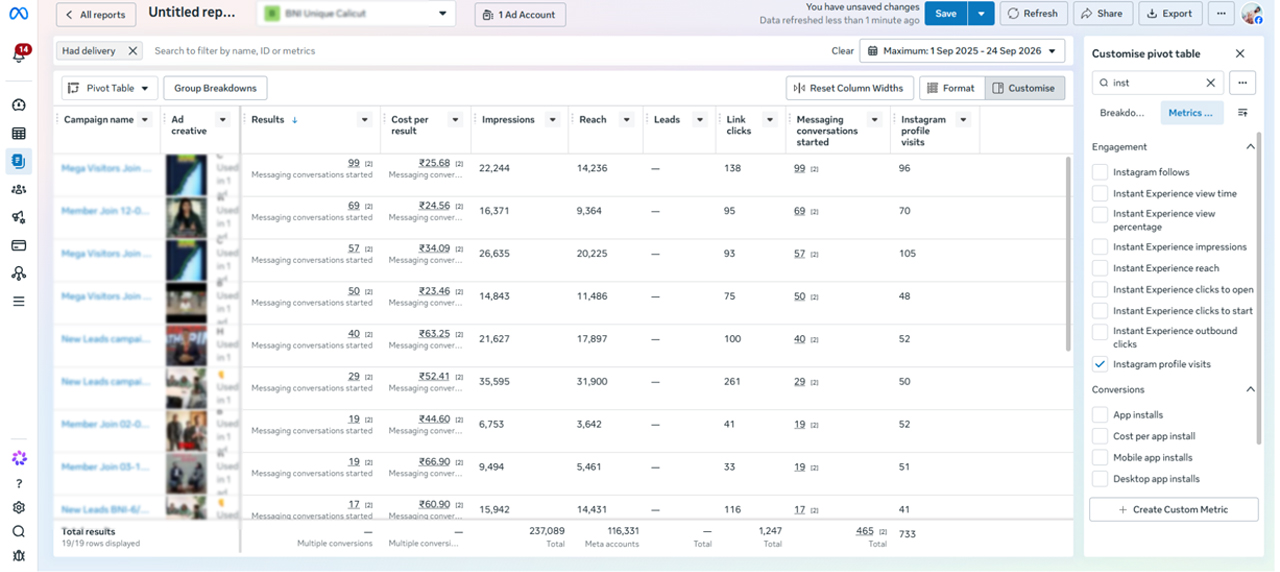Click the purple AI sparkle icon in sidebar
Viewport: 1280px width, 572px height.
18,458
